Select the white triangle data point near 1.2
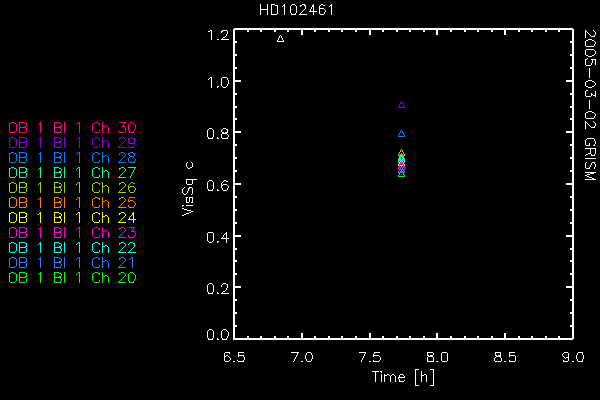This screenshot has width=600, height=400. pos(280,39)
